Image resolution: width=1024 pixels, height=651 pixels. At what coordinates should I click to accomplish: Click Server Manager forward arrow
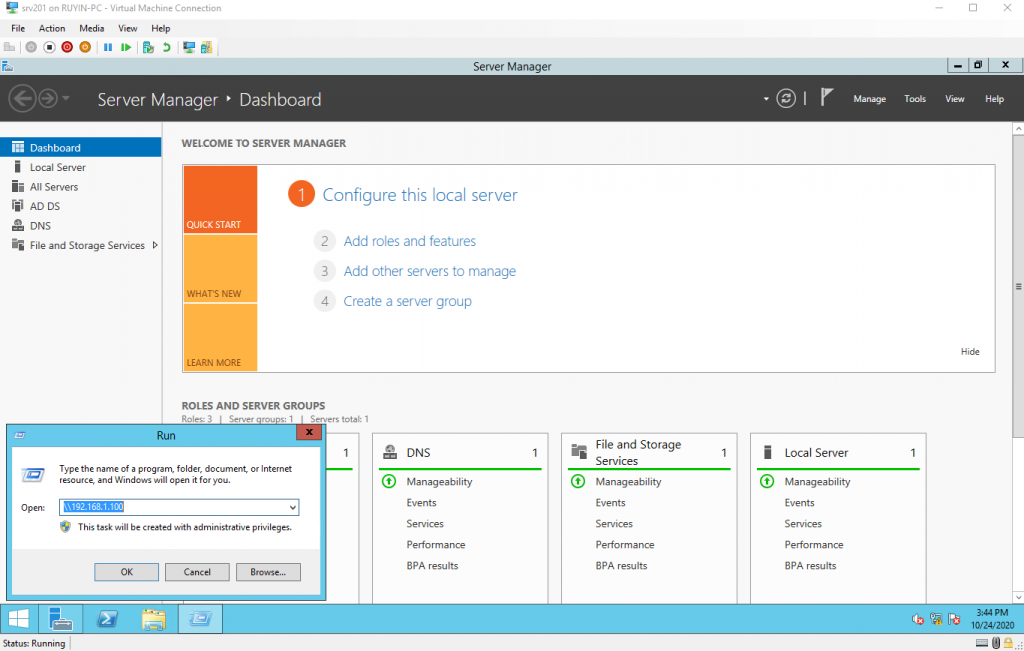[48, 99]
